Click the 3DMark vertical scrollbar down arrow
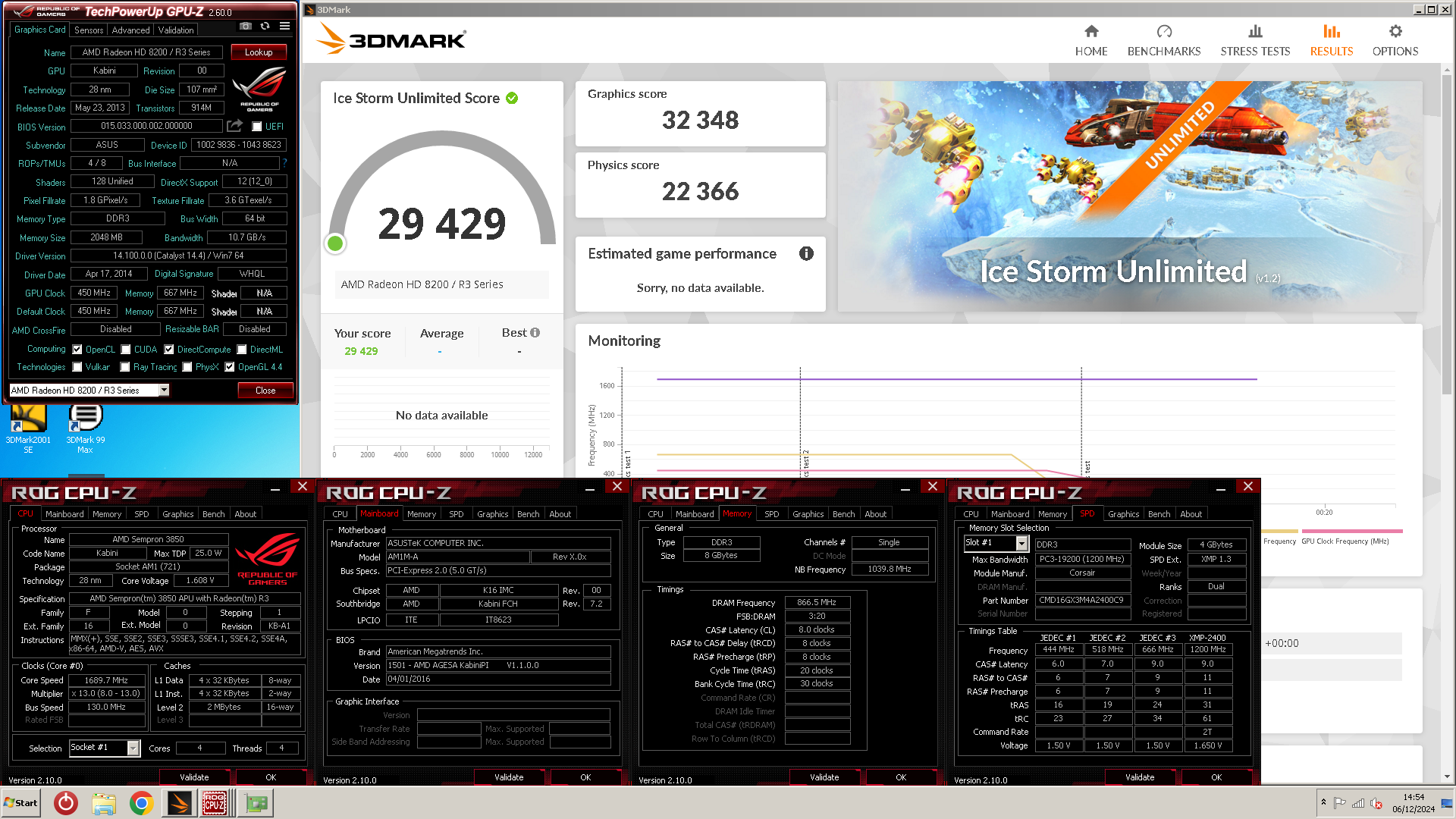Viewport: 1456px width, 819px height. click(x=1448, y=776)
